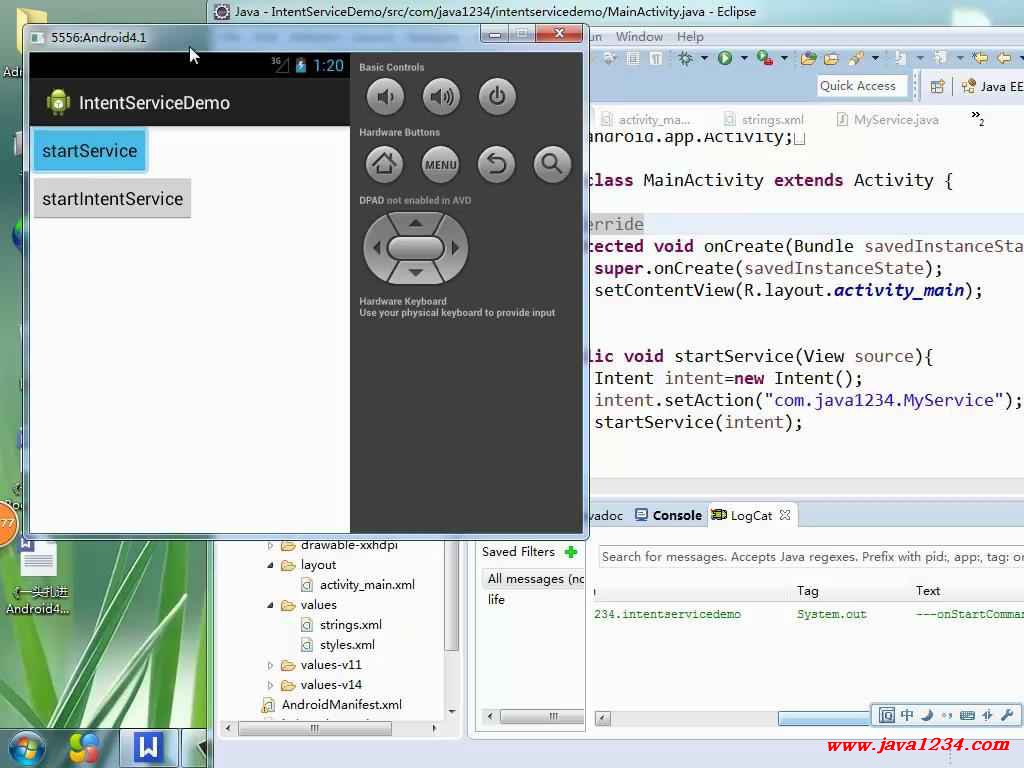Tap the DPAD left arrow
Image resolution: width=1024 pixels, height=768 pixels.
click(376, 248)
